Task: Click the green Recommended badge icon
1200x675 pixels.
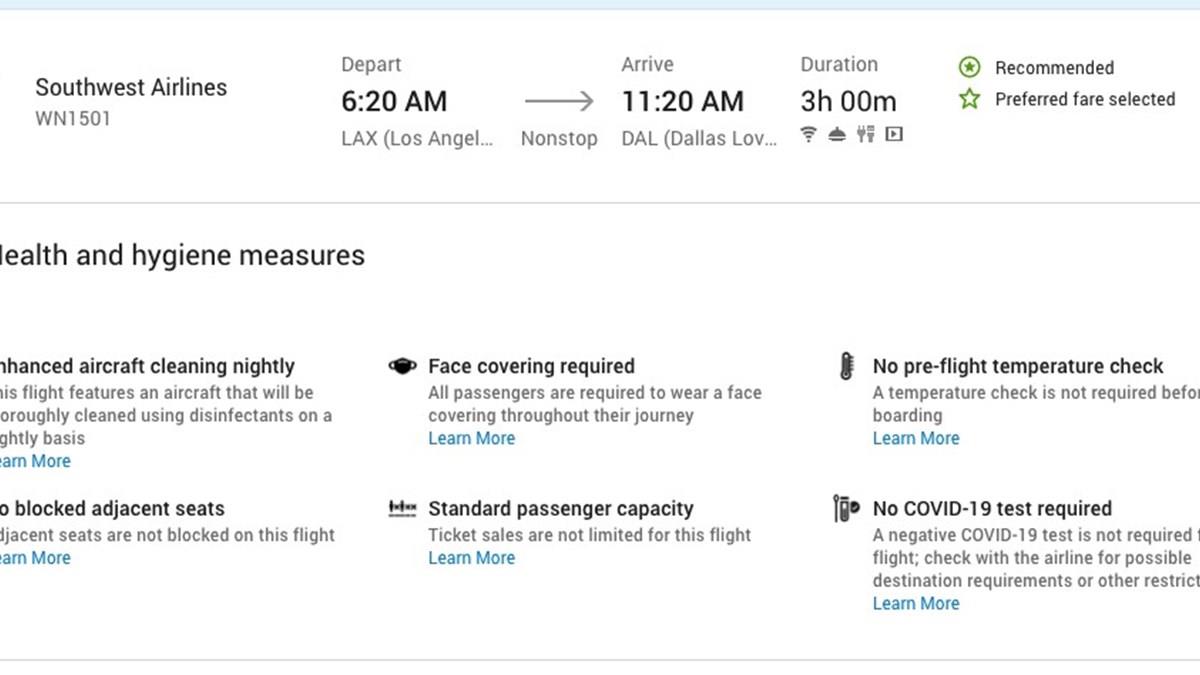Action: click(x=969, y=67)
